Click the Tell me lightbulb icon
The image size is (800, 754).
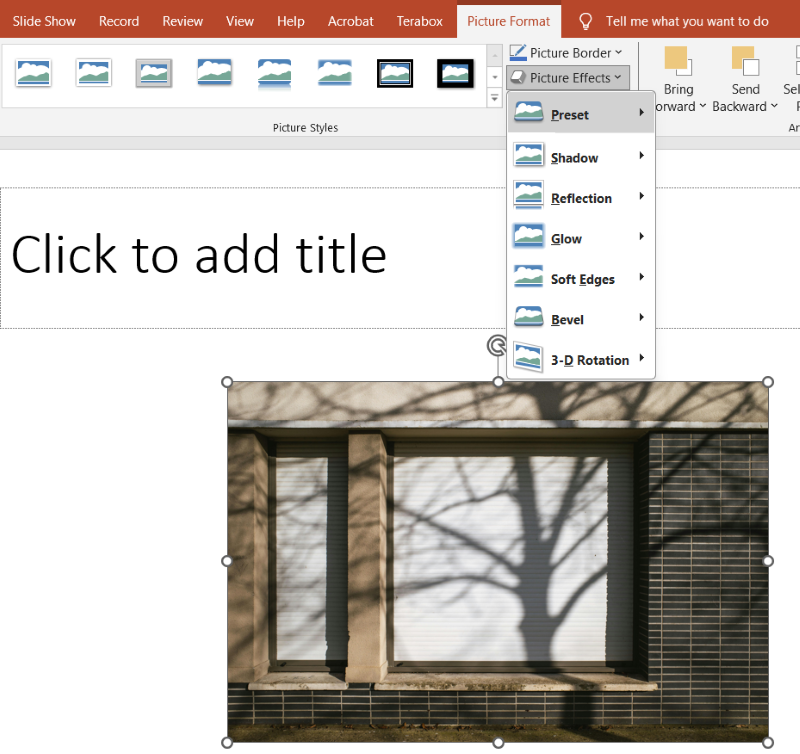coord(585,21)
